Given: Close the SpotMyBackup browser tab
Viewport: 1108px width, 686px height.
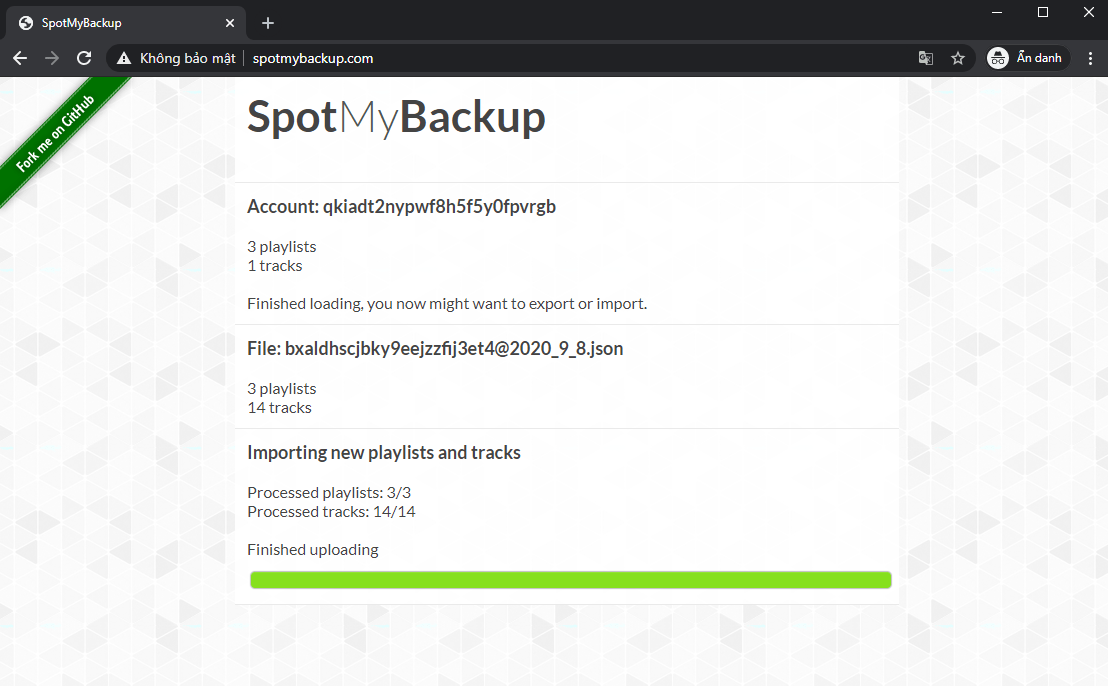Looking at the screenshot, I should [230, 23].
